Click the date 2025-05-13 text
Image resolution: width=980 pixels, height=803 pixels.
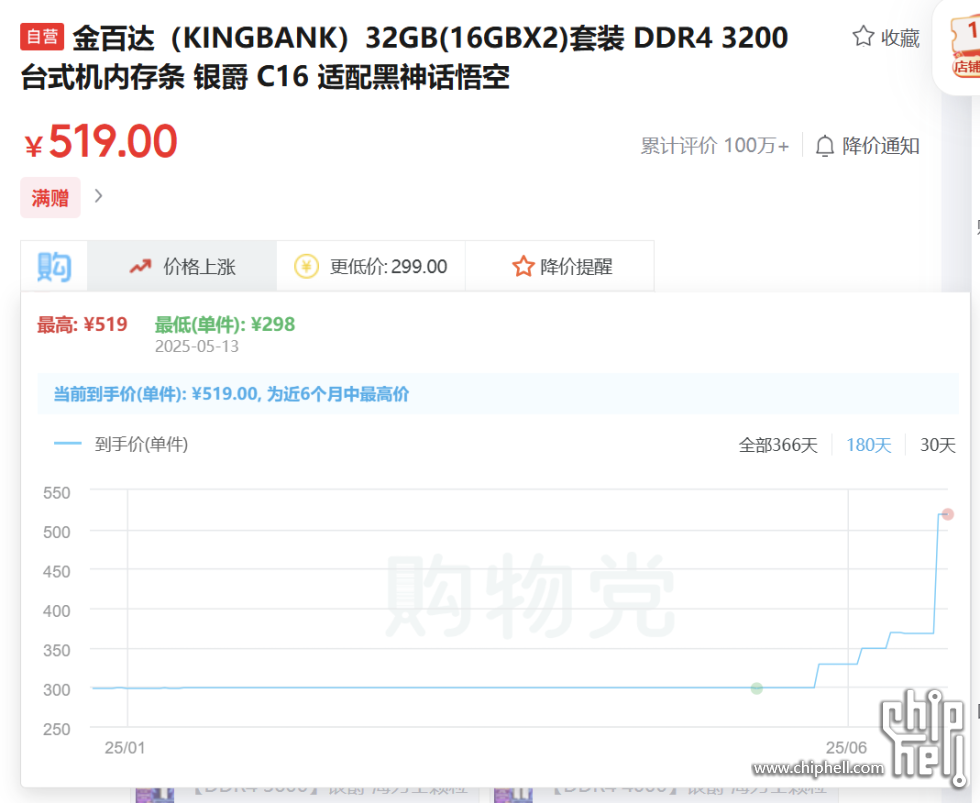pyautogui.click(x=197, y=347)
